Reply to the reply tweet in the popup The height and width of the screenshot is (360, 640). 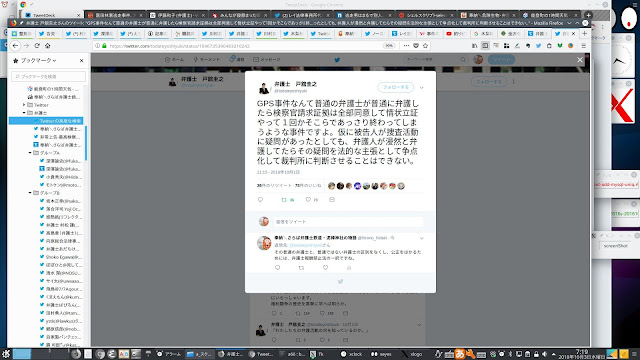coord(278,268)
